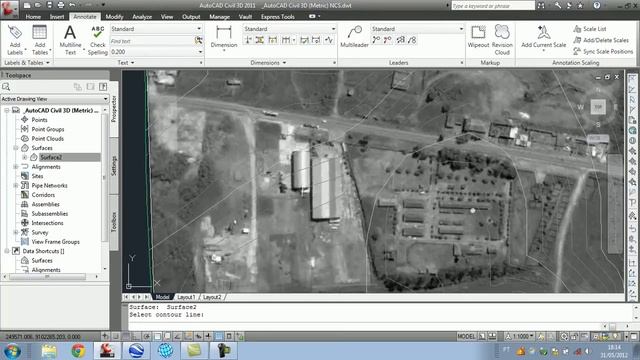
Task: Select Point Groups in the tree
Action: (x=48, y=129)
